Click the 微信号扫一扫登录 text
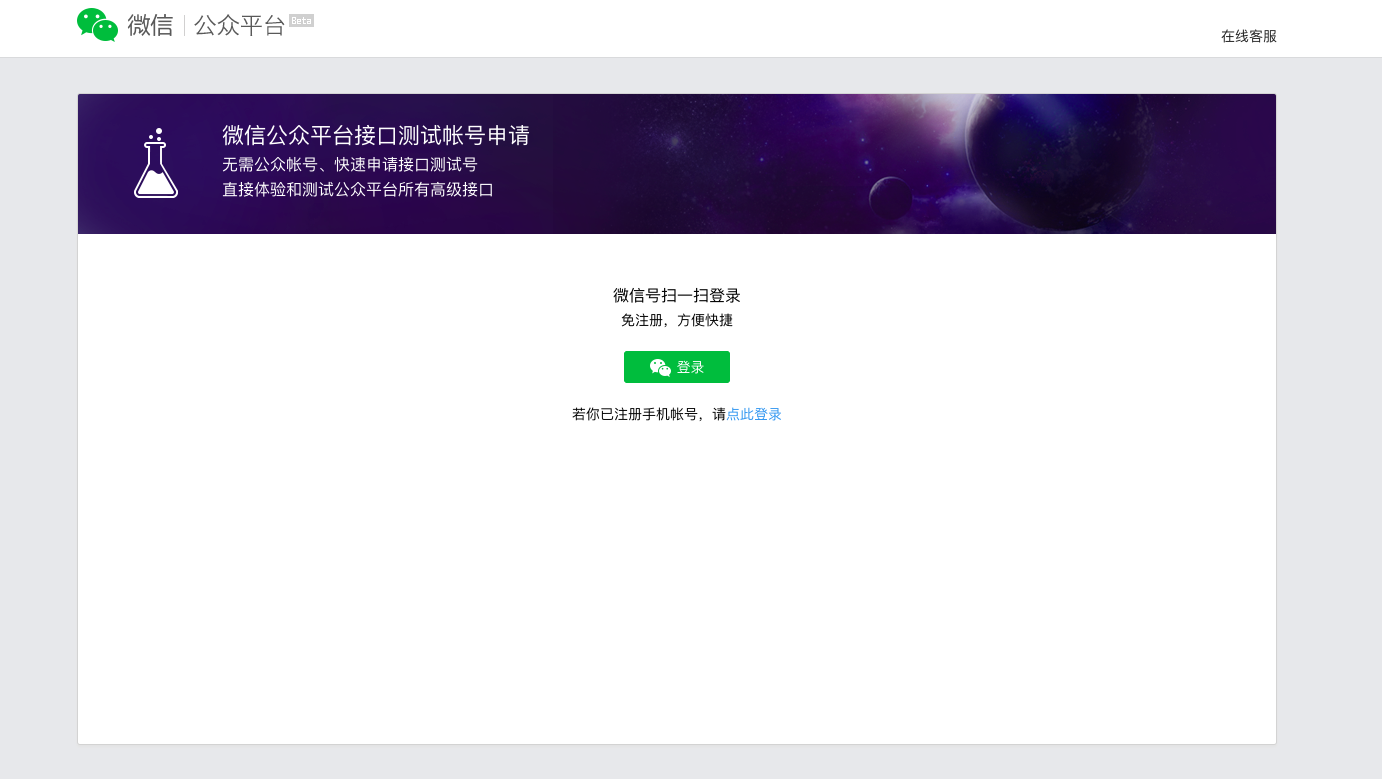The width and height of the screenshot is (1382, 779). (677, 295)
